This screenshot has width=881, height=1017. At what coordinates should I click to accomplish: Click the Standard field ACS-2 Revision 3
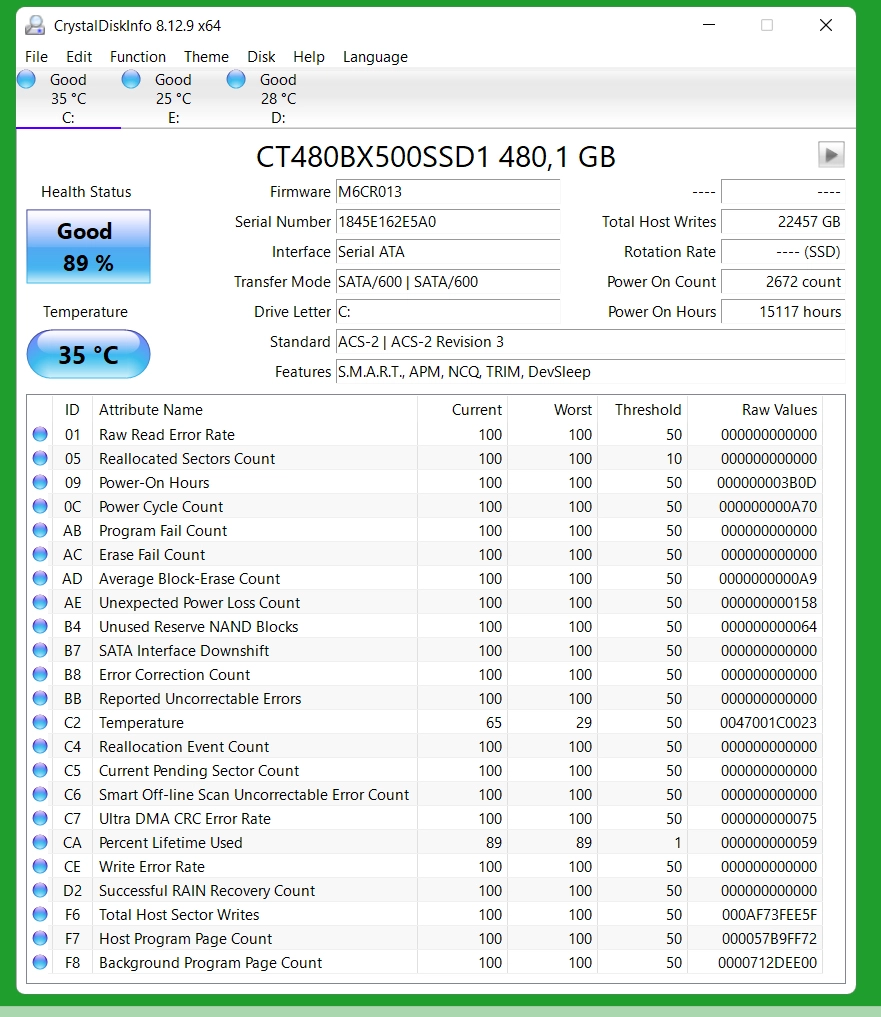[590, 342]
